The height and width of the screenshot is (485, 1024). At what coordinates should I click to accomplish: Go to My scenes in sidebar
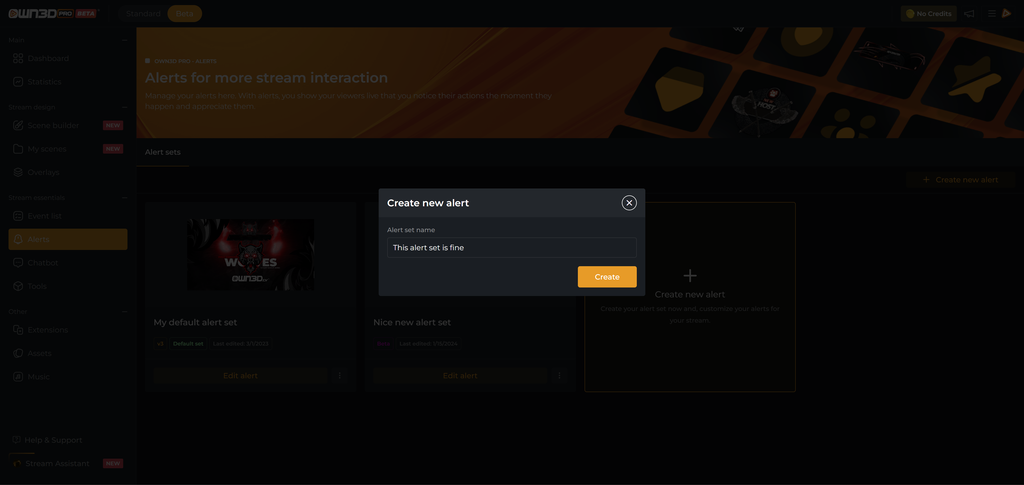pyautogui.click(x=46, y=149)
